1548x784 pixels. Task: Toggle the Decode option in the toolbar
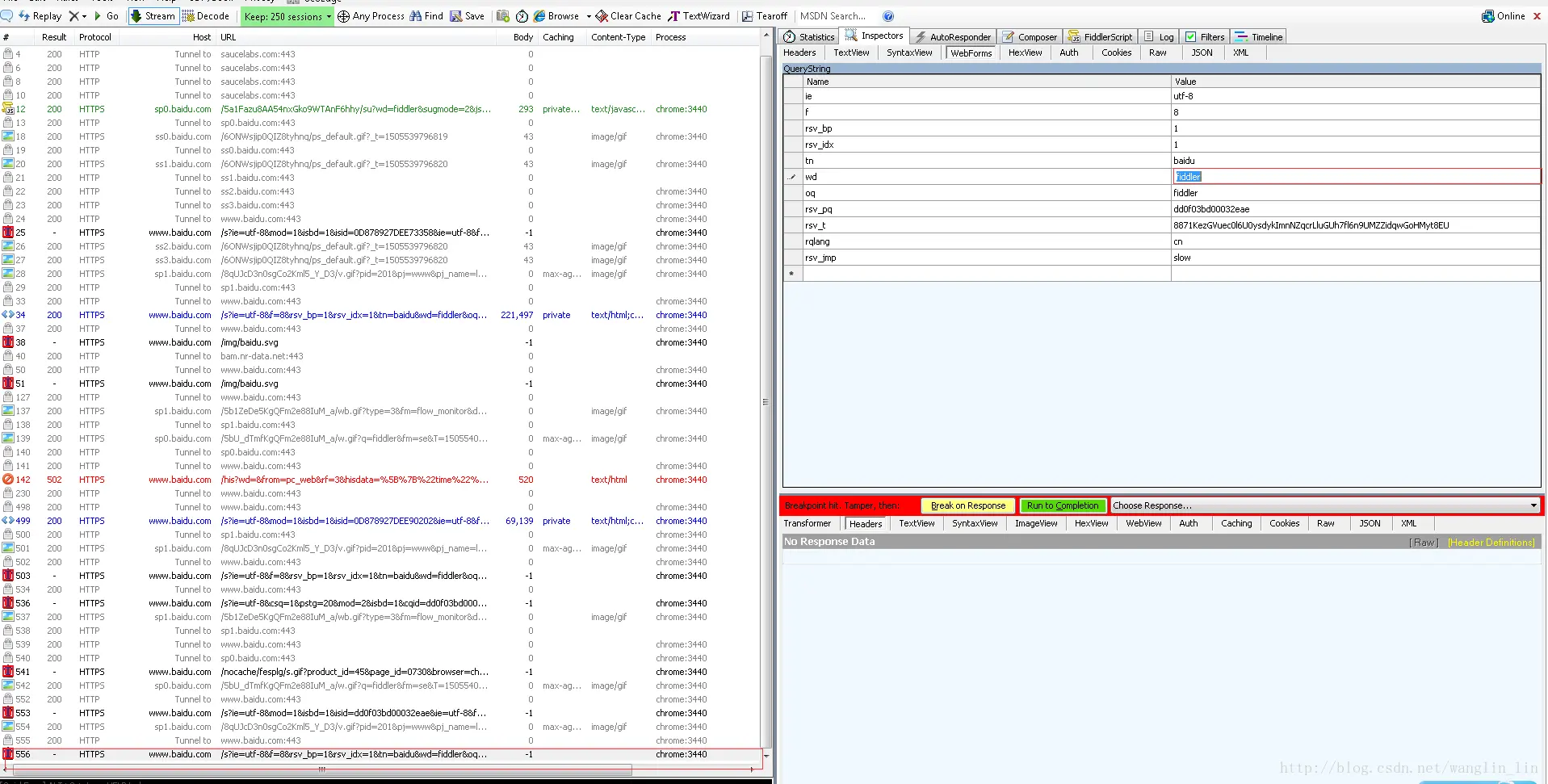(206, 15)
